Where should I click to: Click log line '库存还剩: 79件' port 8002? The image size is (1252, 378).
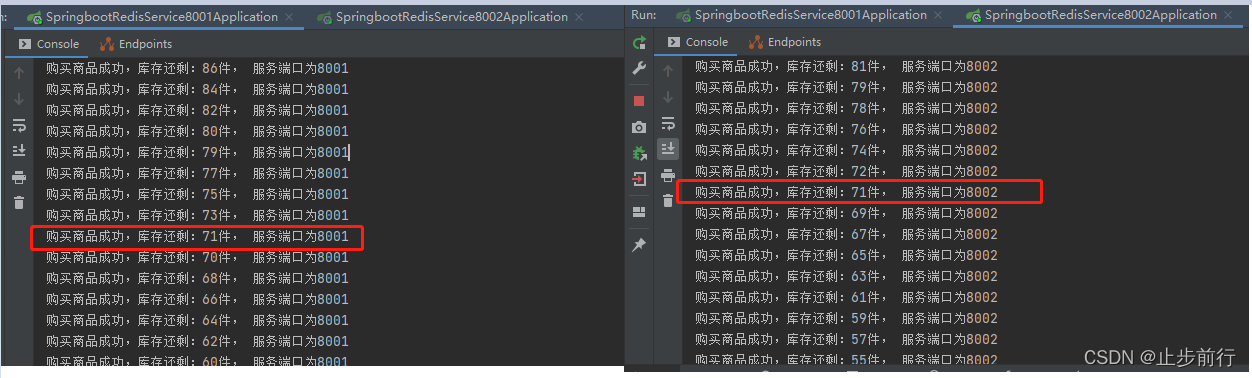[x=846, y=87]
